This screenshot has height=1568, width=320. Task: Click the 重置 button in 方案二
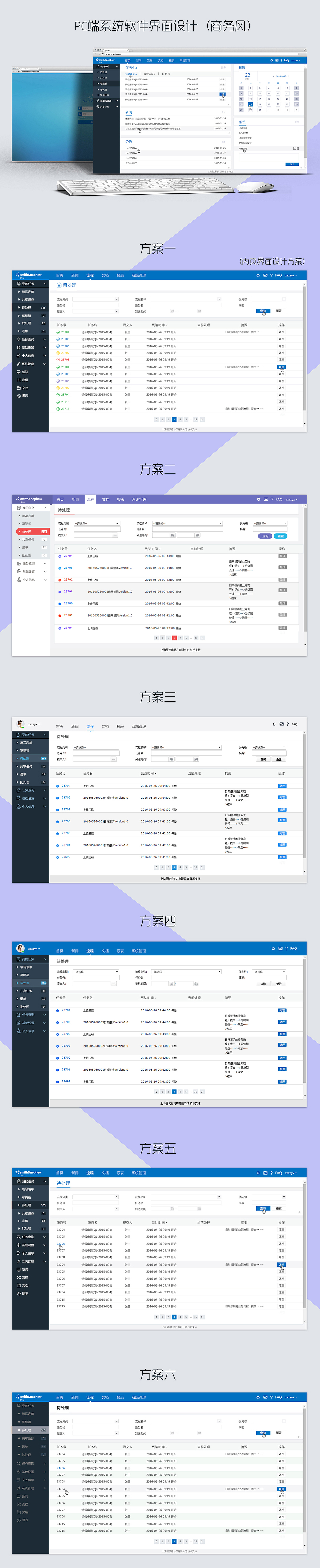(280, 536)
